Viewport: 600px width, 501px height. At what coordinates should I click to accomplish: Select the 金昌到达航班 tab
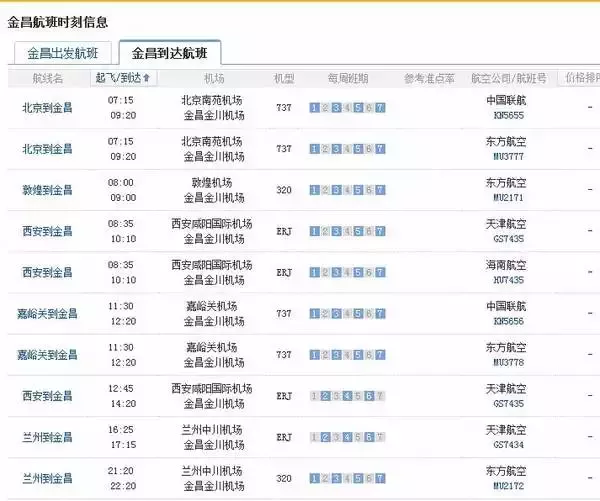point(169,54)
